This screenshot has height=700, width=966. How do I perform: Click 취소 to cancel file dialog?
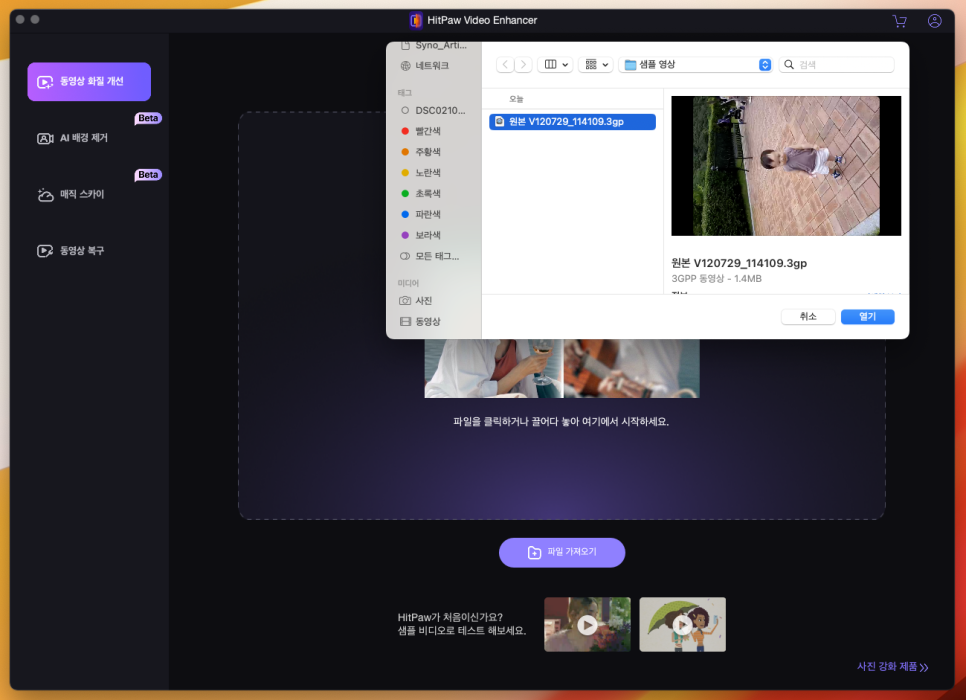pyautogui.click(x=808, y=316)
